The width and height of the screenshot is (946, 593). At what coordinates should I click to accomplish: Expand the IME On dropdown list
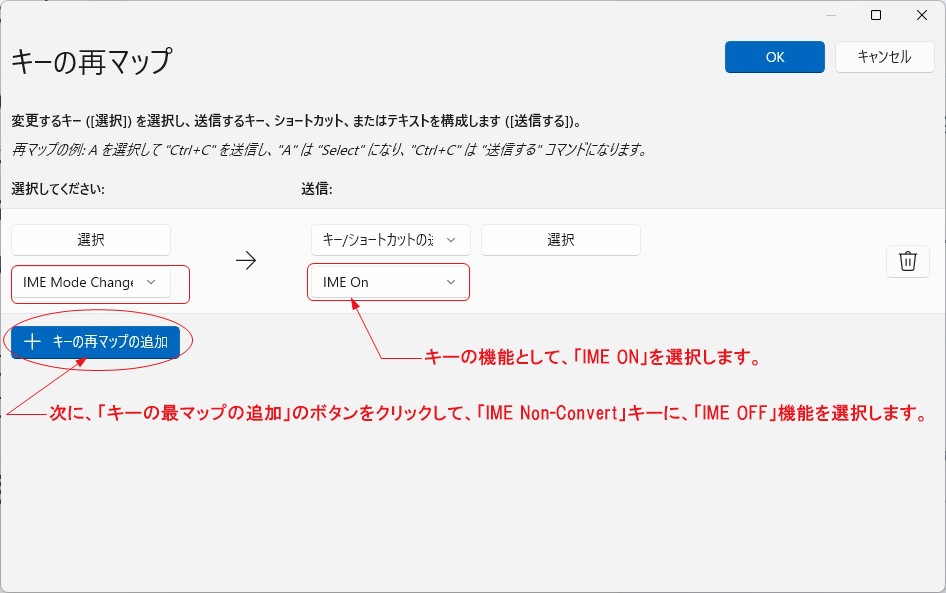(389, 283)
